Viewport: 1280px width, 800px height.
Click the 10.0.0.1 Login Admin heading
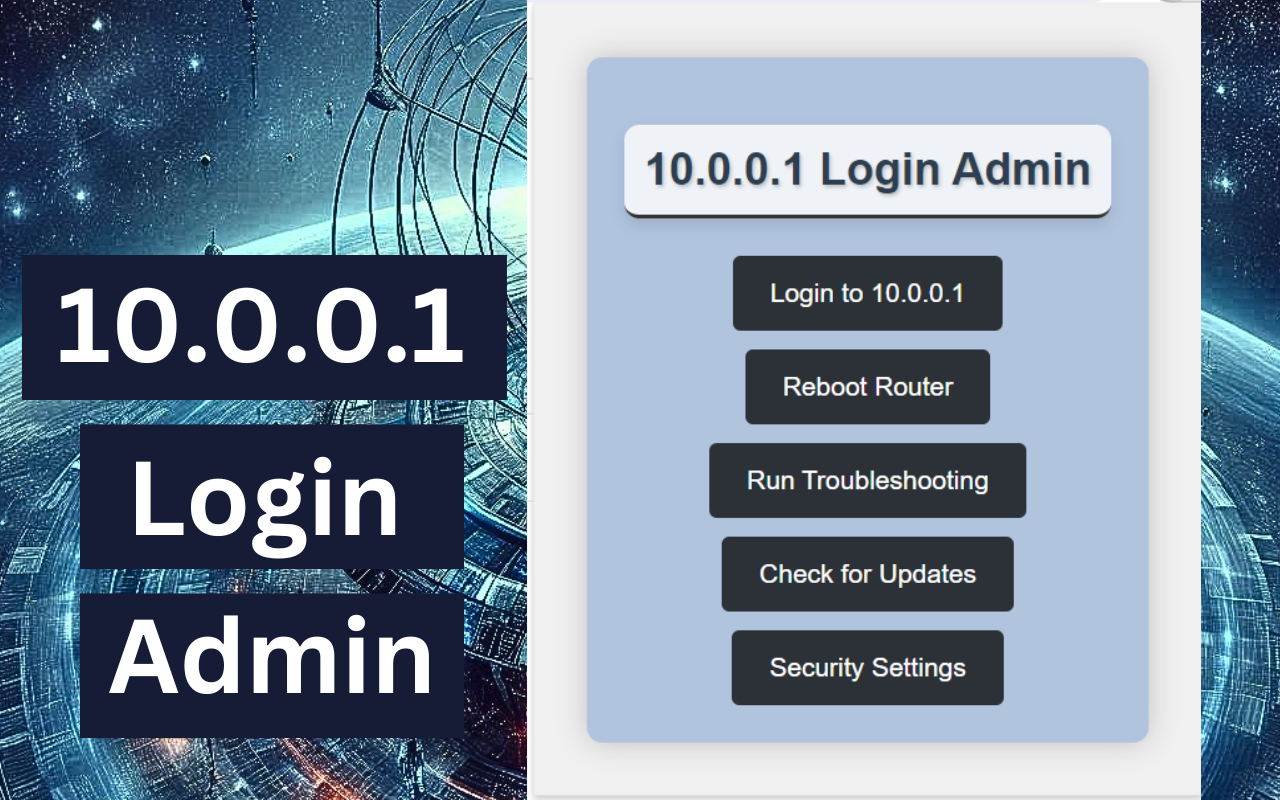tap(867, 168)
